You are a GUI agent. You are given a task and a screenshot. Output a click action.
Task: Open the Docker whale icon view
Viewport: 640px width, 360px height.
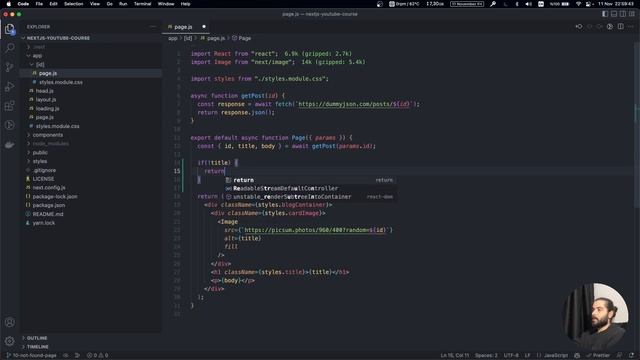click(x=9, y=144)
